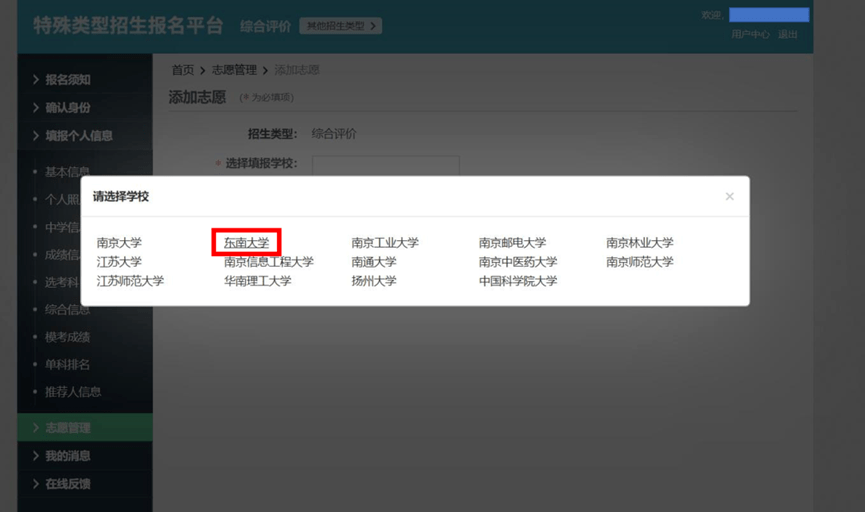865x512 pixels.
Task: Open 综合信息 sidebar item
Action: (67, 310)
